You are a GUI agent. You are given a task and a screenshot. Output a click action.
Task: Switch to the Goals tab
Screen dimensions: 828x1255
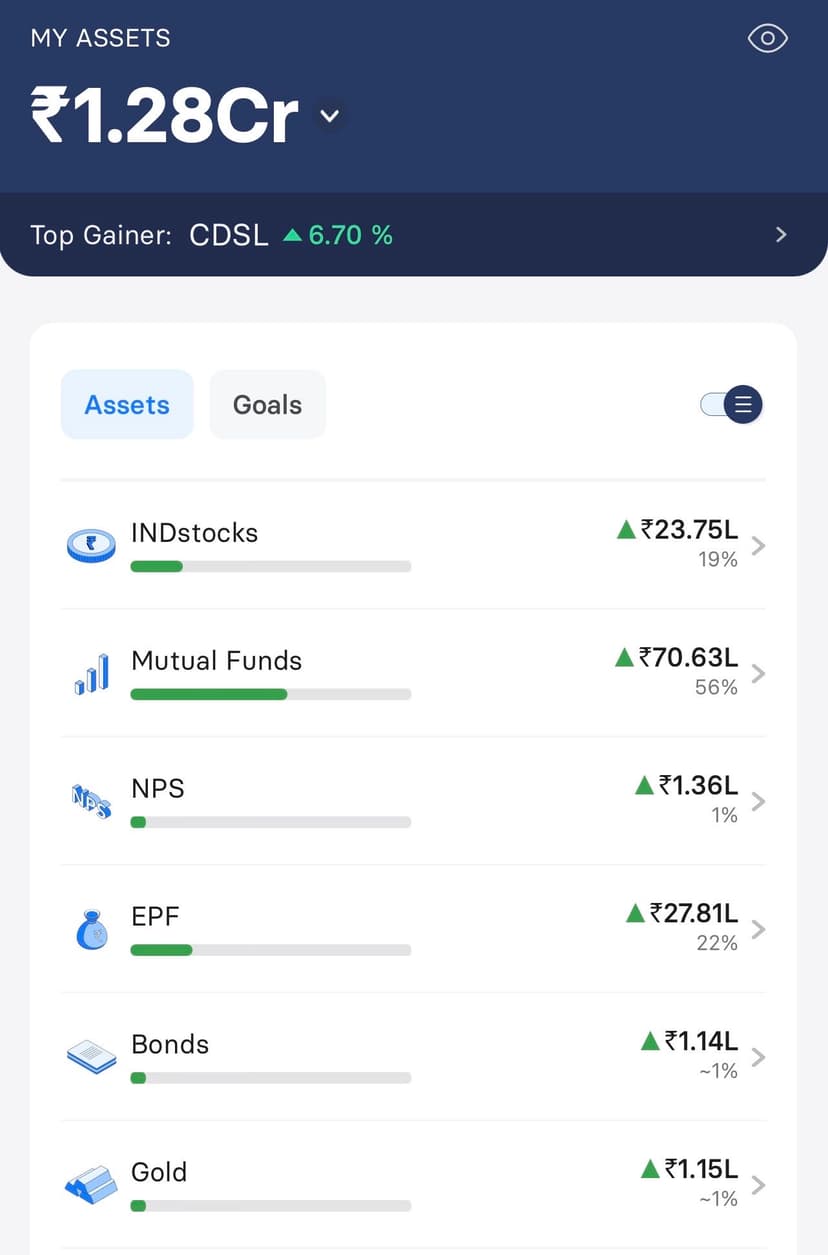[x=267, y=404]
